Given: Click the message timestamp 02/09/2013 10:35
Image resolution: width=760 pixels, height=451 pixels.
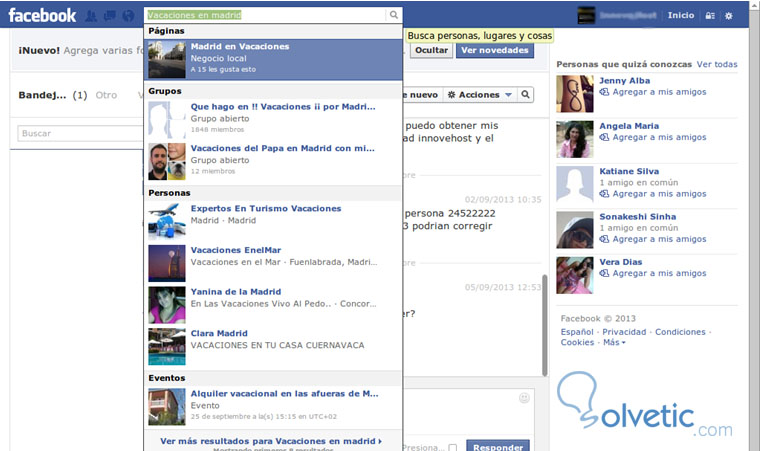Looking at the screenshot, I should [503, 199].
